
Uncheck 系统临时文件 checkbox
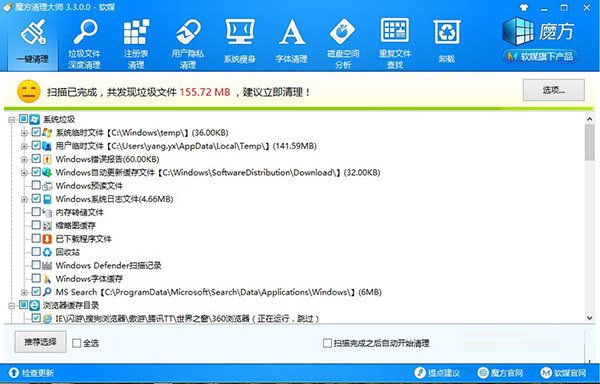36,132
